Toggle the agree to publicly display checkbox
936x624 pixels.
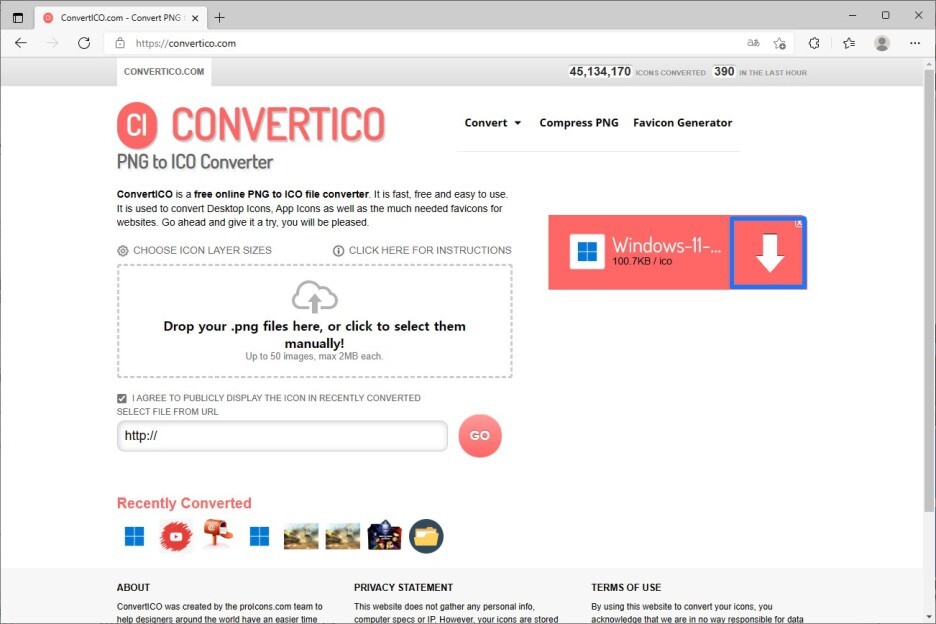click(122, 398)
